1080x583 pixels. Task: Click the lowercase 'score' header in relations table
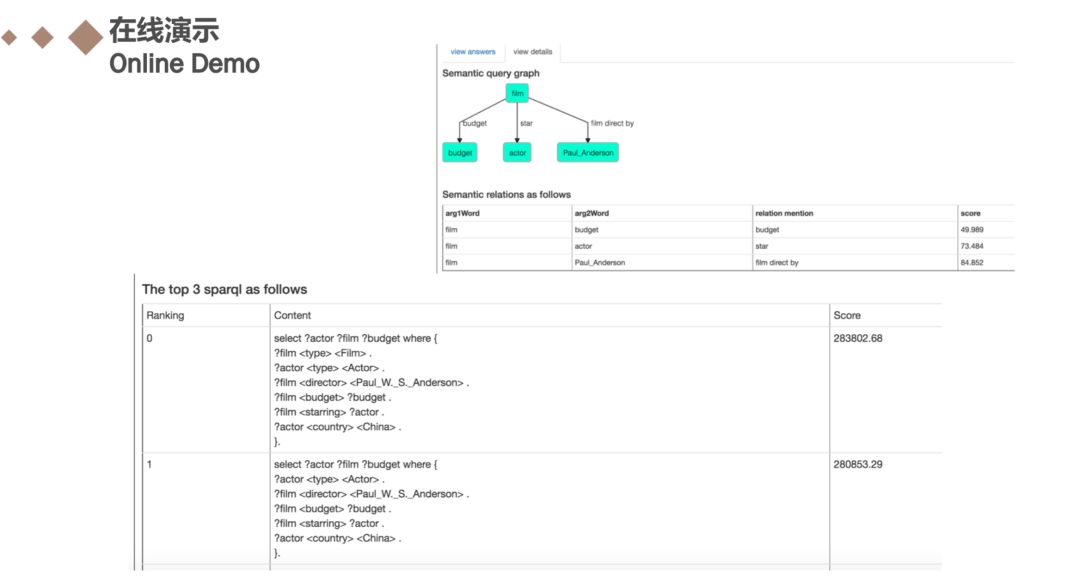(970, 214)
